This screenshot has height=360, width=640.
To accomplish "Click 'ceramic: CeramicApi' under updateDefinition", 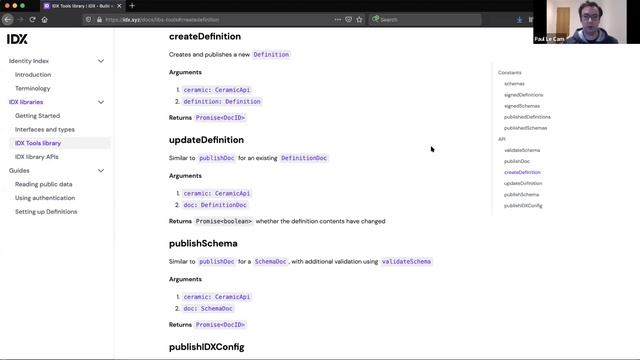I will [217, 193].
